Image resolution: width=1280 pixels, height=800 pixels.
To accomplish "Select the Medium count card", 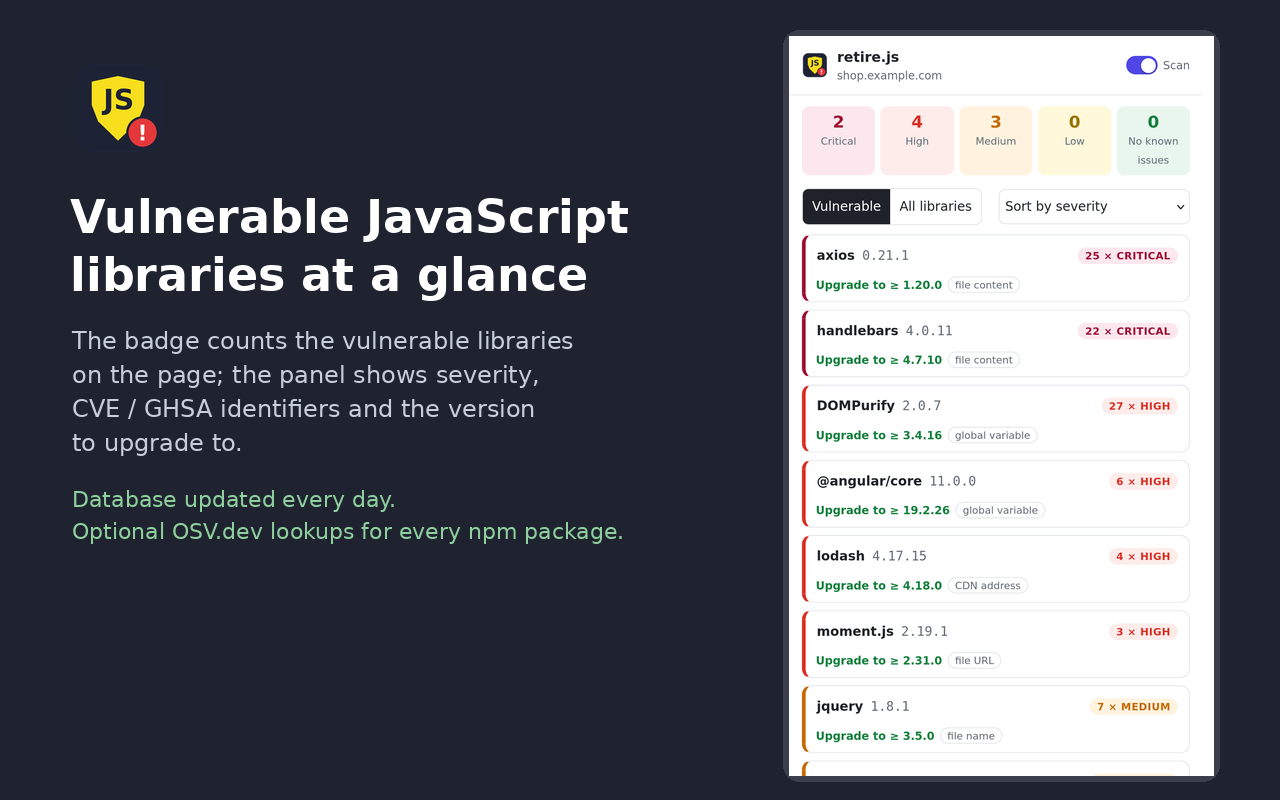I will (996, 141).
